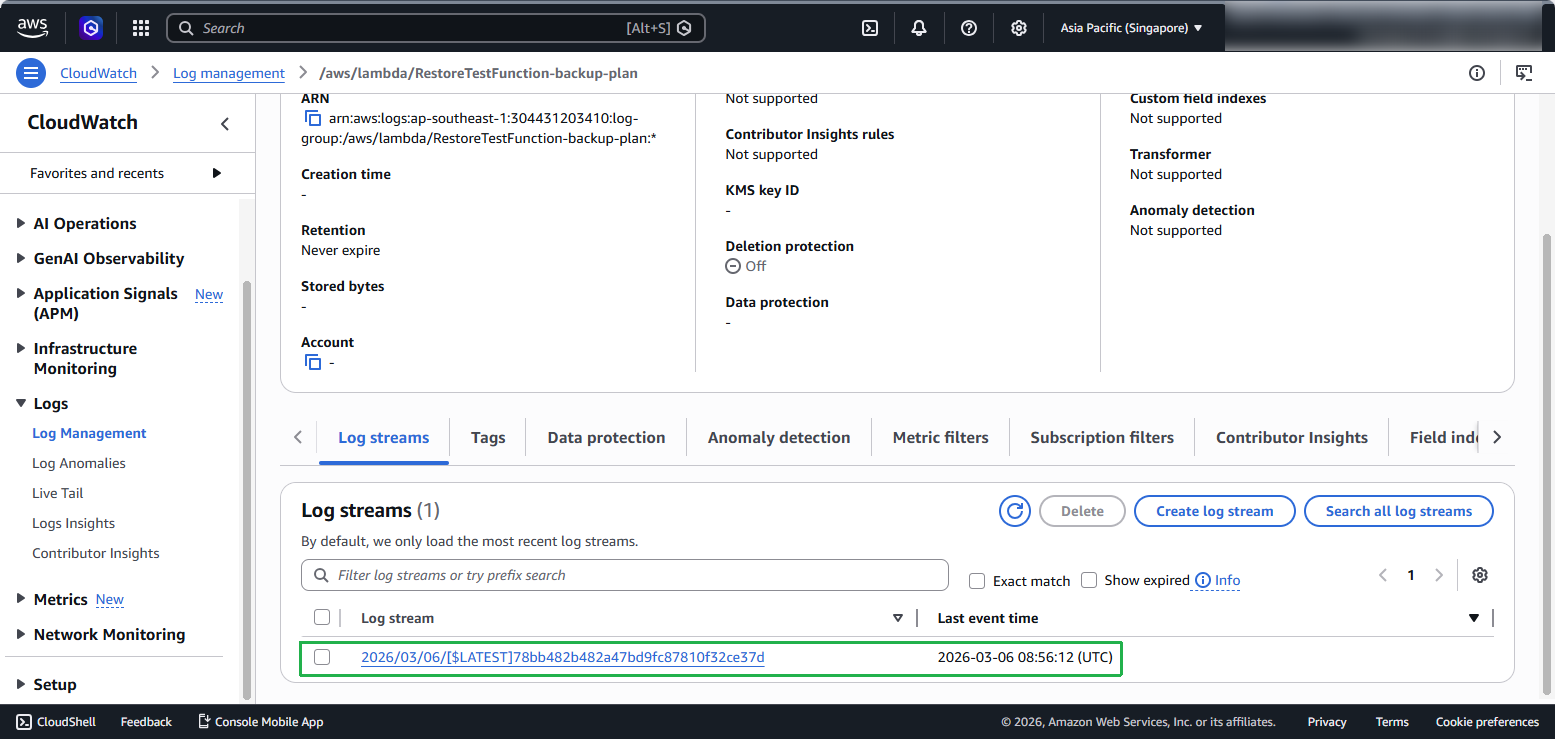
Task: Select all log streams header checkbox
Action: [x=322, y=617]
